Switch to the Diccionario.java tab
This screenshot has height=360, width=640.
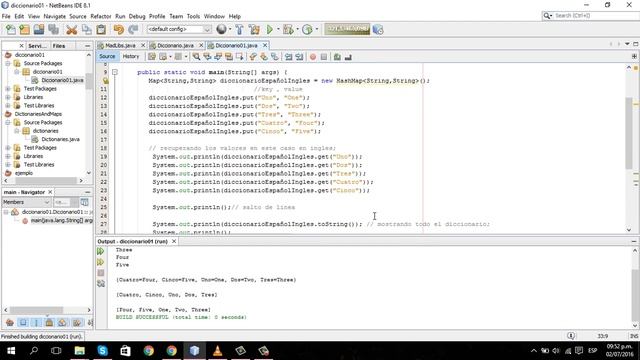[x=176, y=45]
